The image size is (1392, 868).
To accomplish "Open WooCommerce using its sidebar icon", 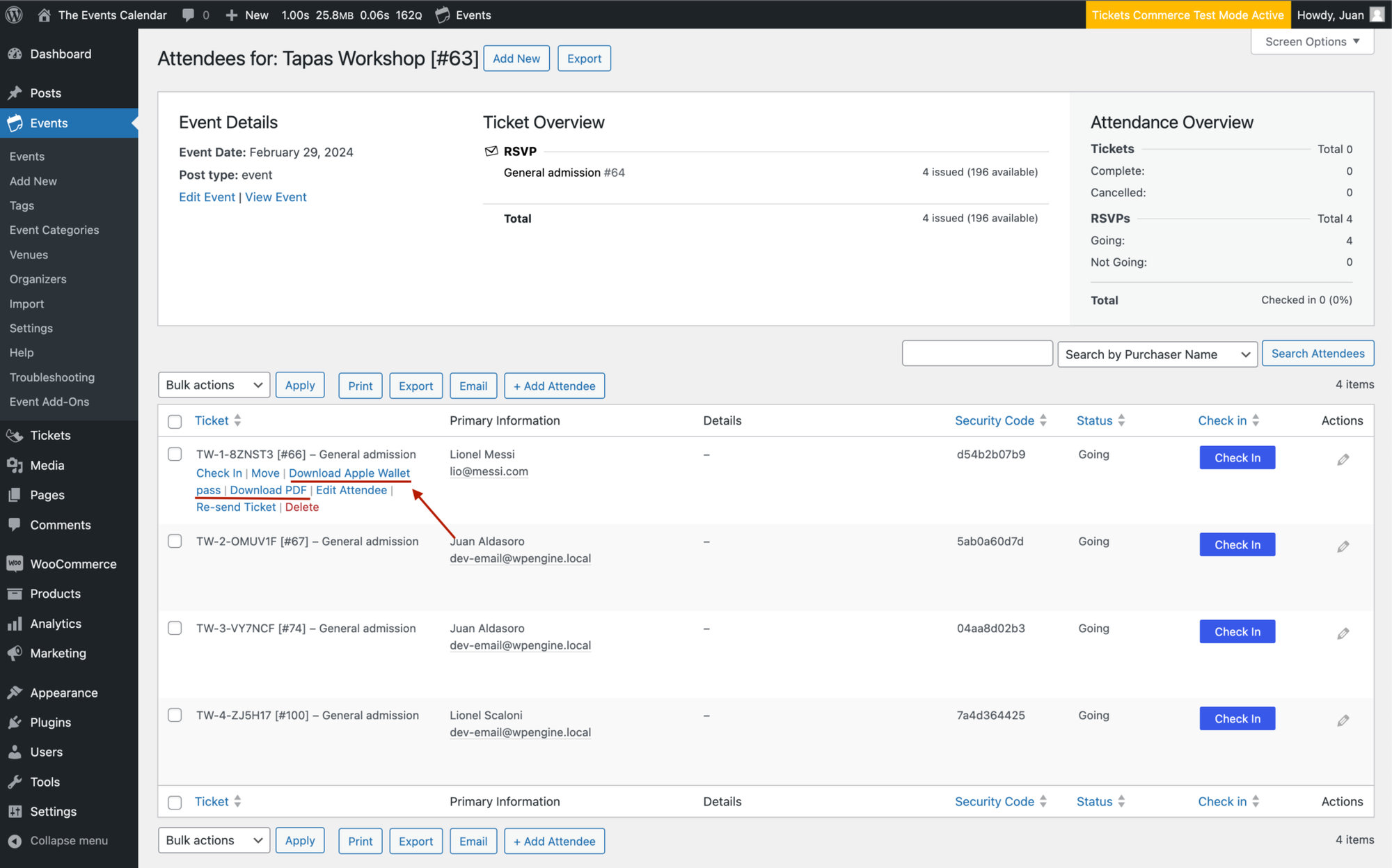I will pos(15,564).
